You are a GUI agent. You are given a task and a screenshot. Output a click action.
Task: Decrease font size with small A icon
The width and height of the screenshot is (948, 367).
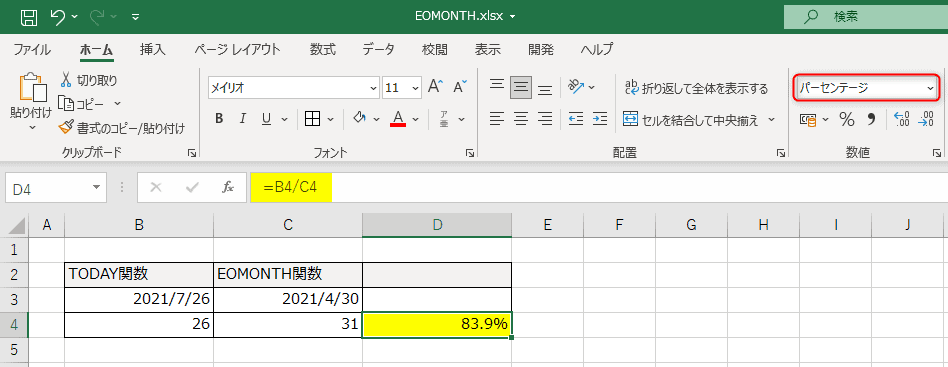click(460, 87)
